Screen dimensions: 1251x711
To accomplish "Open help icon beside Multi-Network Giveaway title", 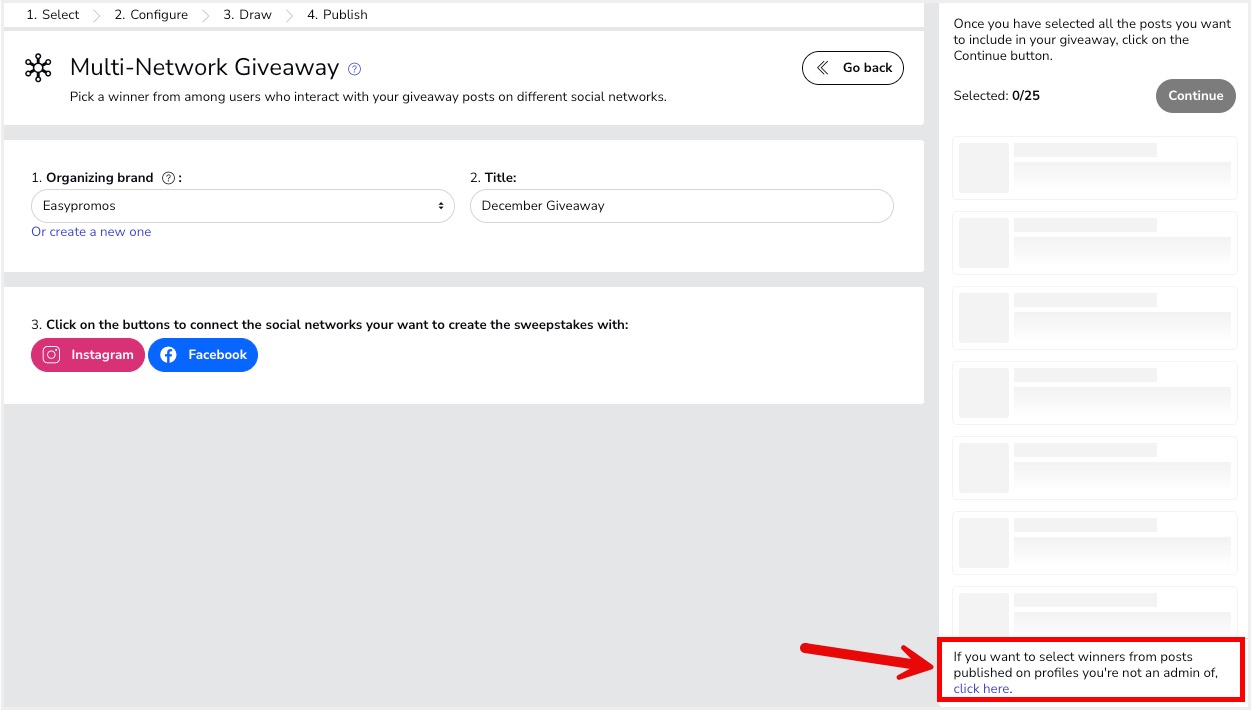I will click(x=354, y=69).
